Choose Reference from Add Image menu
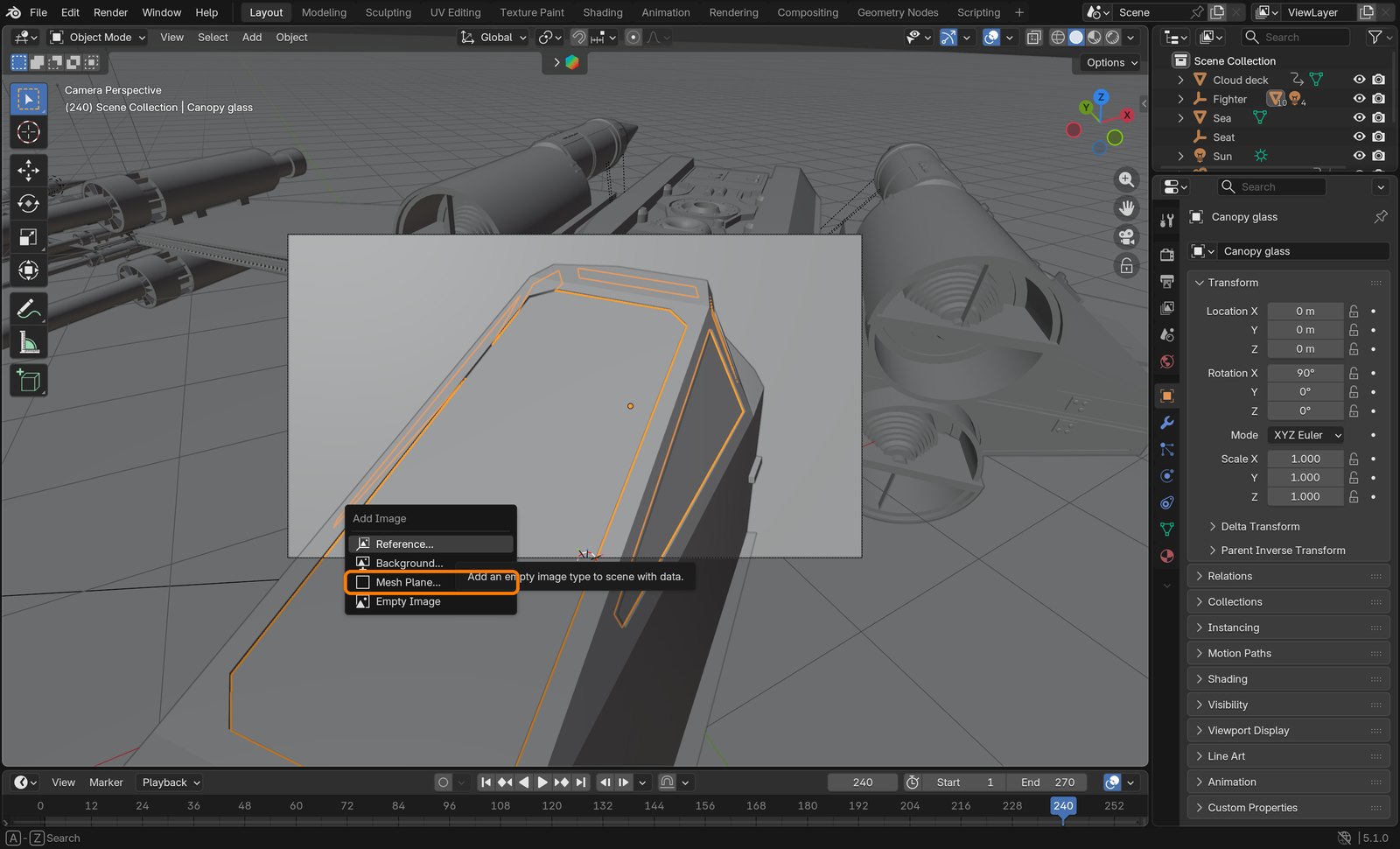The width and height of the screenshot is (1400, 849). [x=431, y=544]
